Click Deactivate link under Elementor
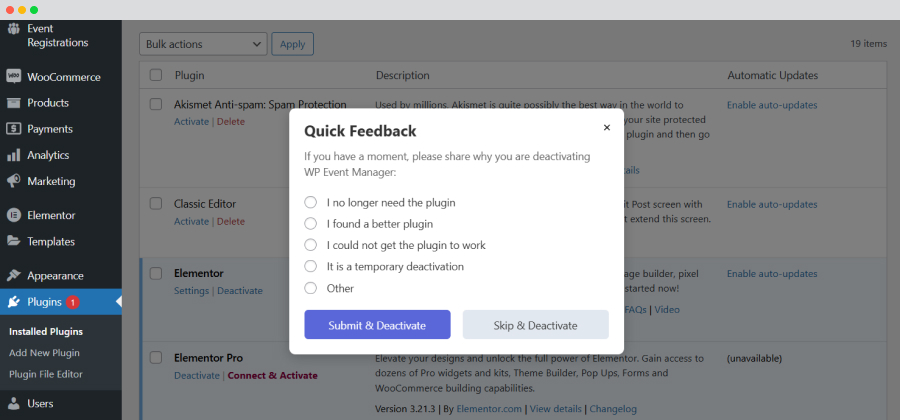 pyautogui.click(x=240, y=291)
